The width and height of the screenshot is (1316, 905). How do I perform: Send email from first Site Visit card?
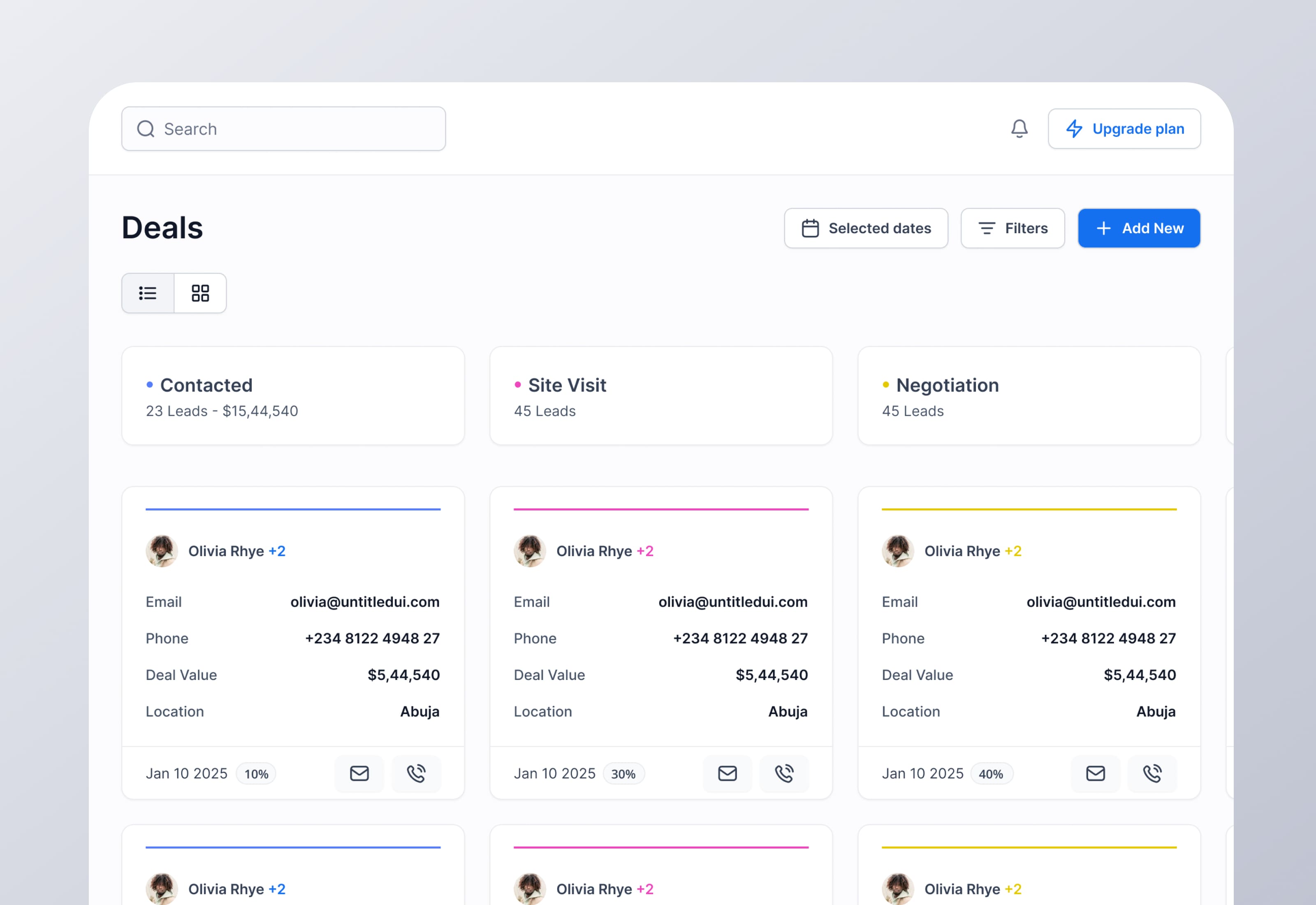coord(727,773)
